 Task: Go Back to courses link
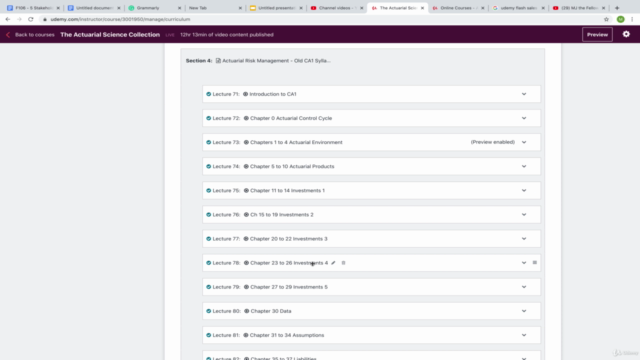[35, 35]
